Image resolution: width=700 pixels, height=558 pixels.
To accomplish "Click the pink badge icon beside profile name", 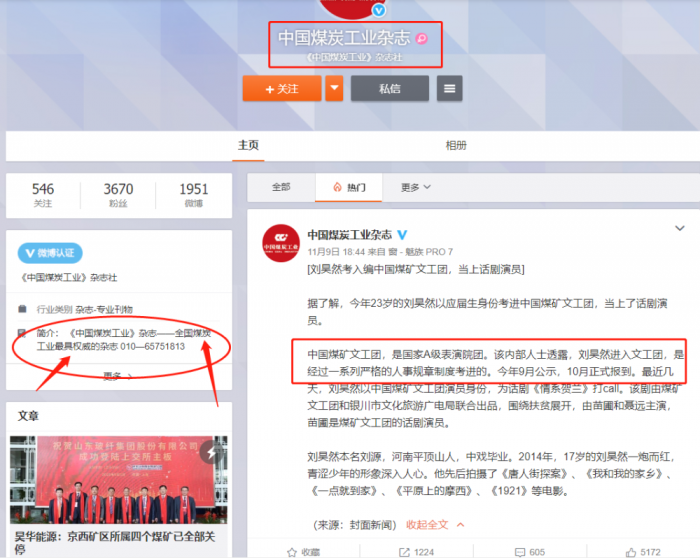I will coord(421,38).
